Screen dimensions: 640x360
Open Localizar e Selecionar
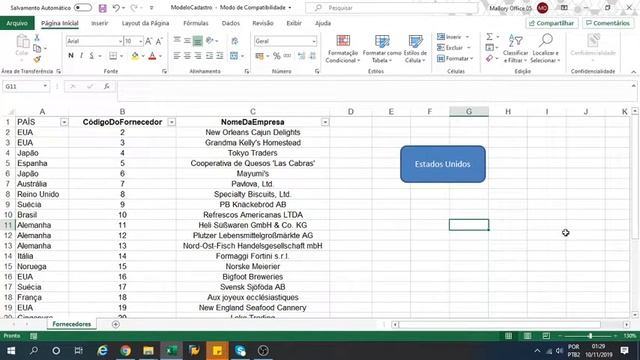click(x=545, y=49)
